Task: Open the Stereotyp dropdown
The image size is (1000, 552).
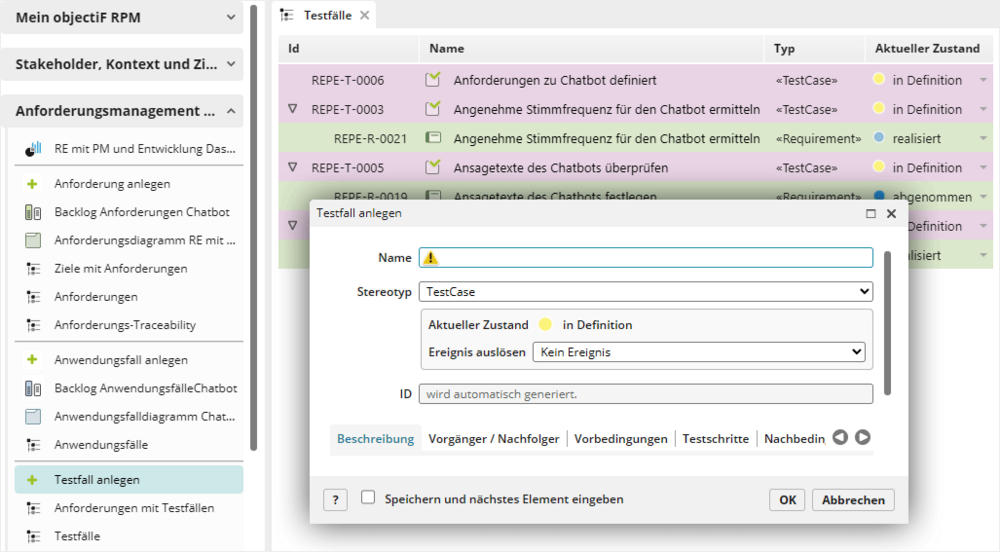Action: point(645,292)
